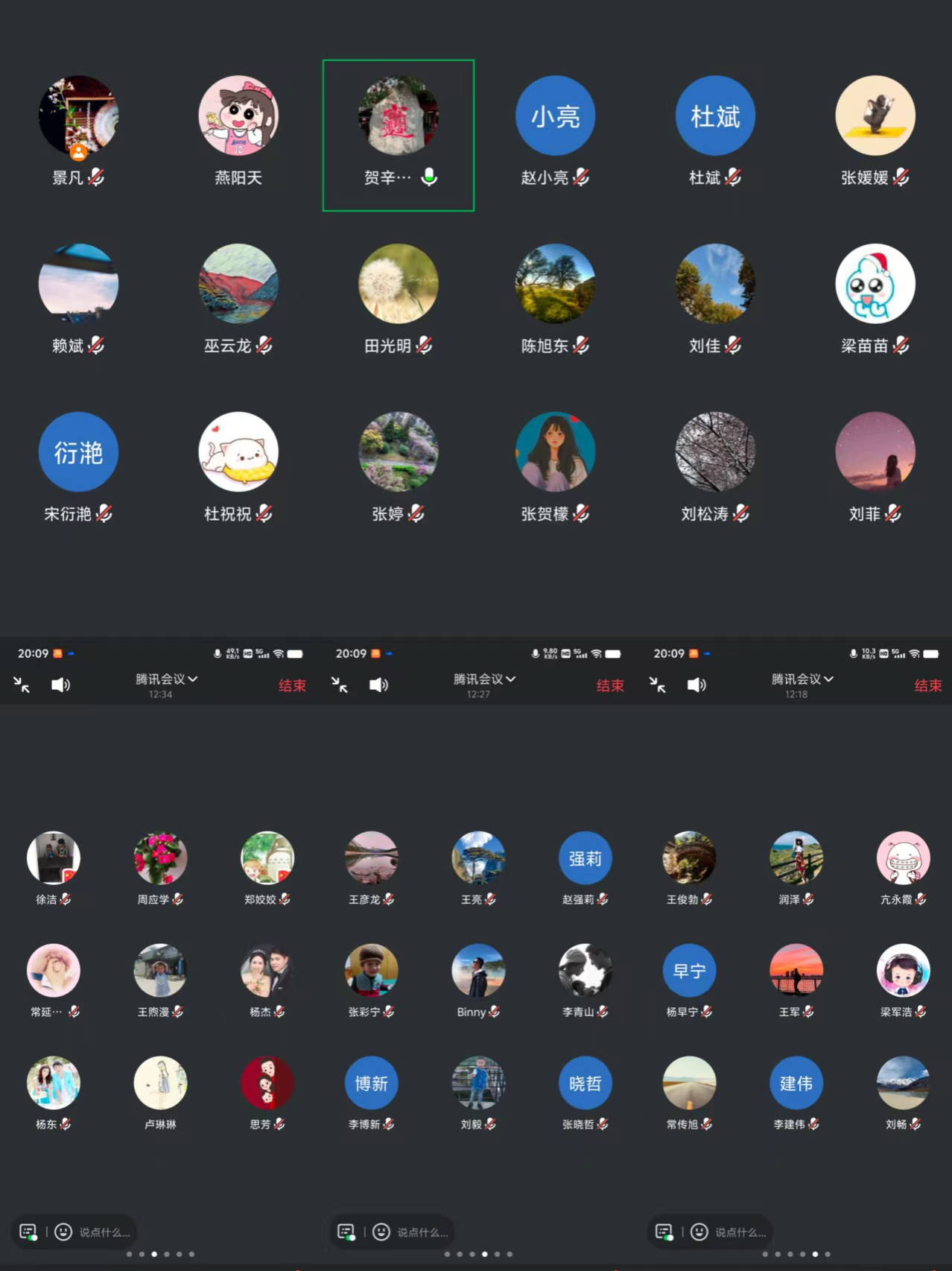Image resolution: width=952 pixels, height=1271 pixels.
Task: Click the speaker icon in 12:18 meeting
Action: 696,685
